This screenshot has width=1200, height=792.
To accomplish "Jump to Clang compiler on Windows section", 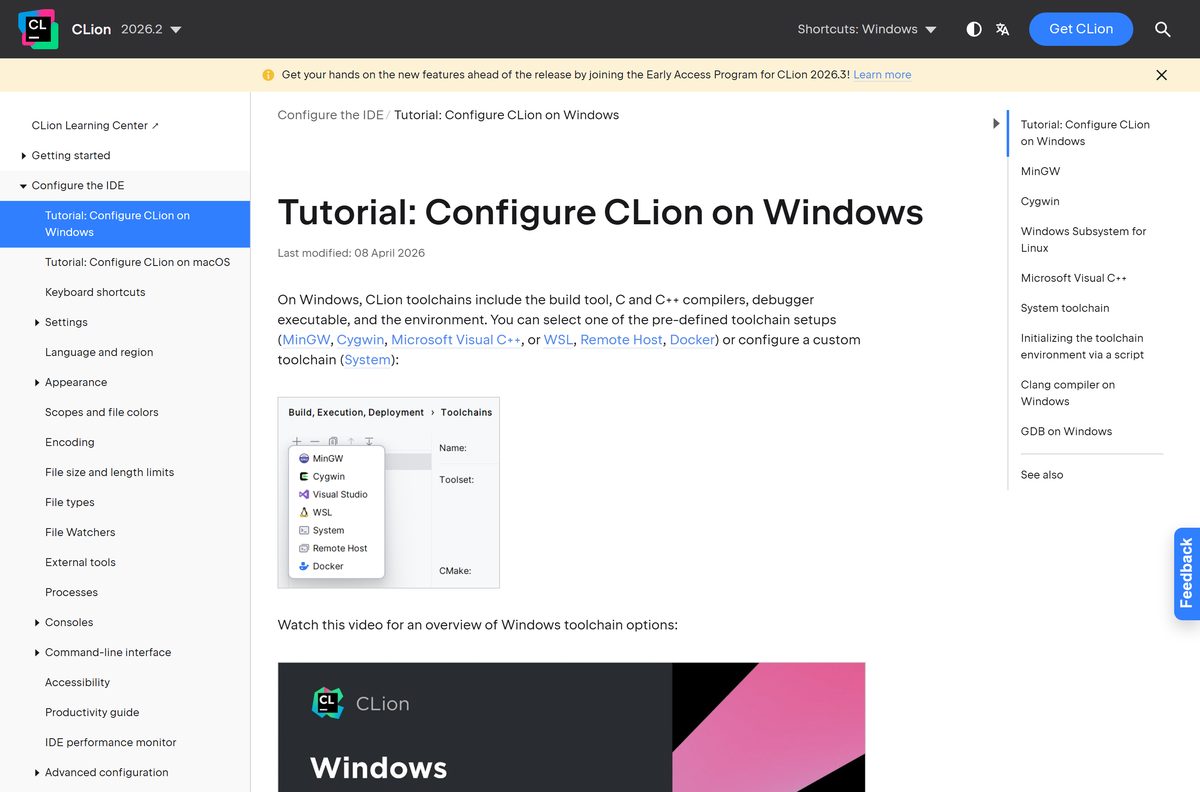I will (x=1067, y=393).
